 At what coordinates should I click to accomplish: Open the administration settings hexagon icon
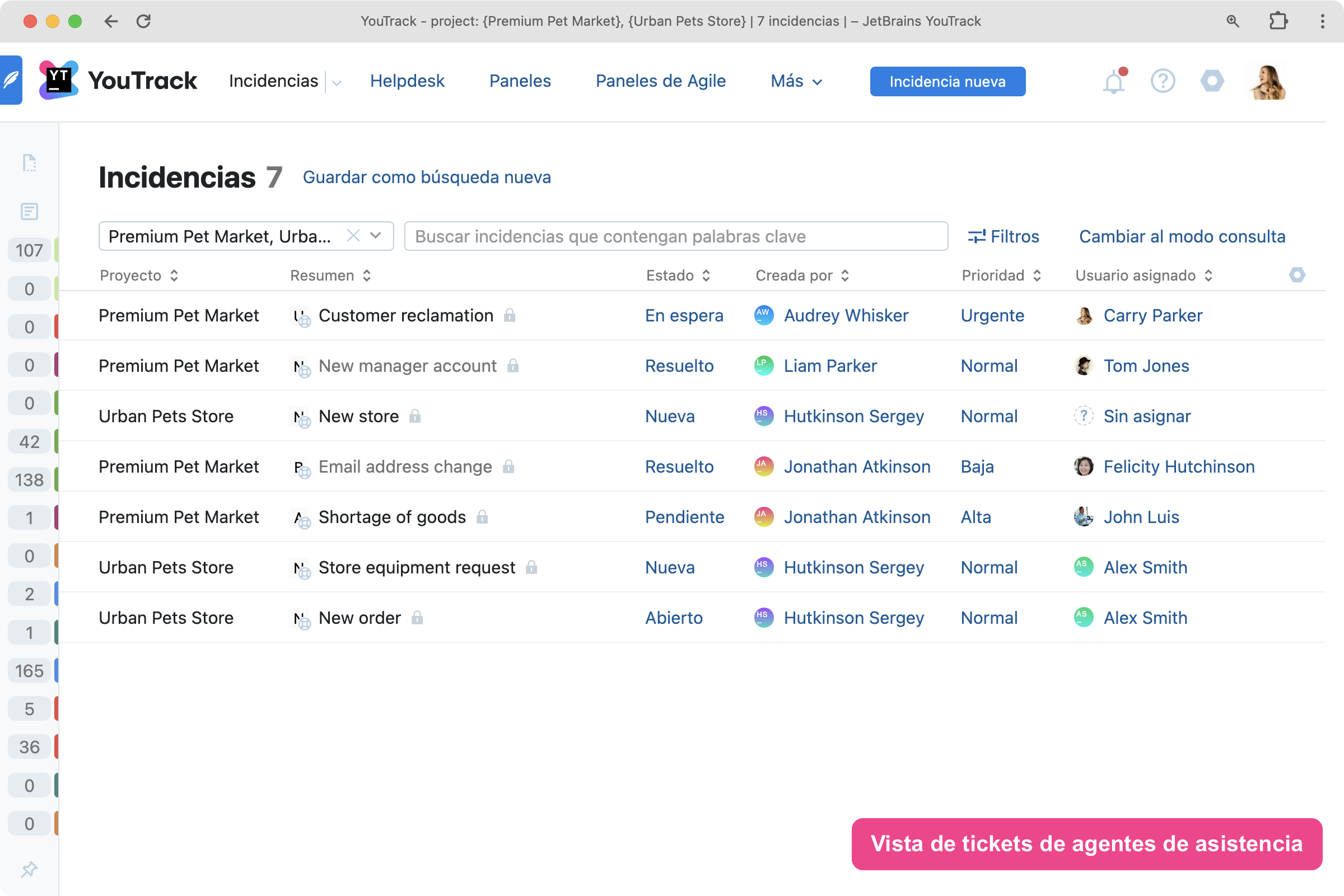click(1211, 81)
